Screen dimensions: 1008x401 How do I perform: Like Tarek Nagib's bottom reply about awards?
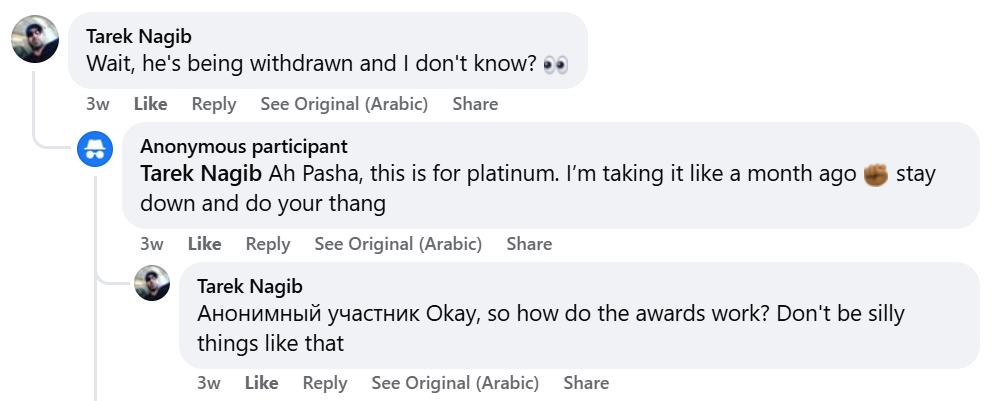pyautogui.click(x=261, y=383)
